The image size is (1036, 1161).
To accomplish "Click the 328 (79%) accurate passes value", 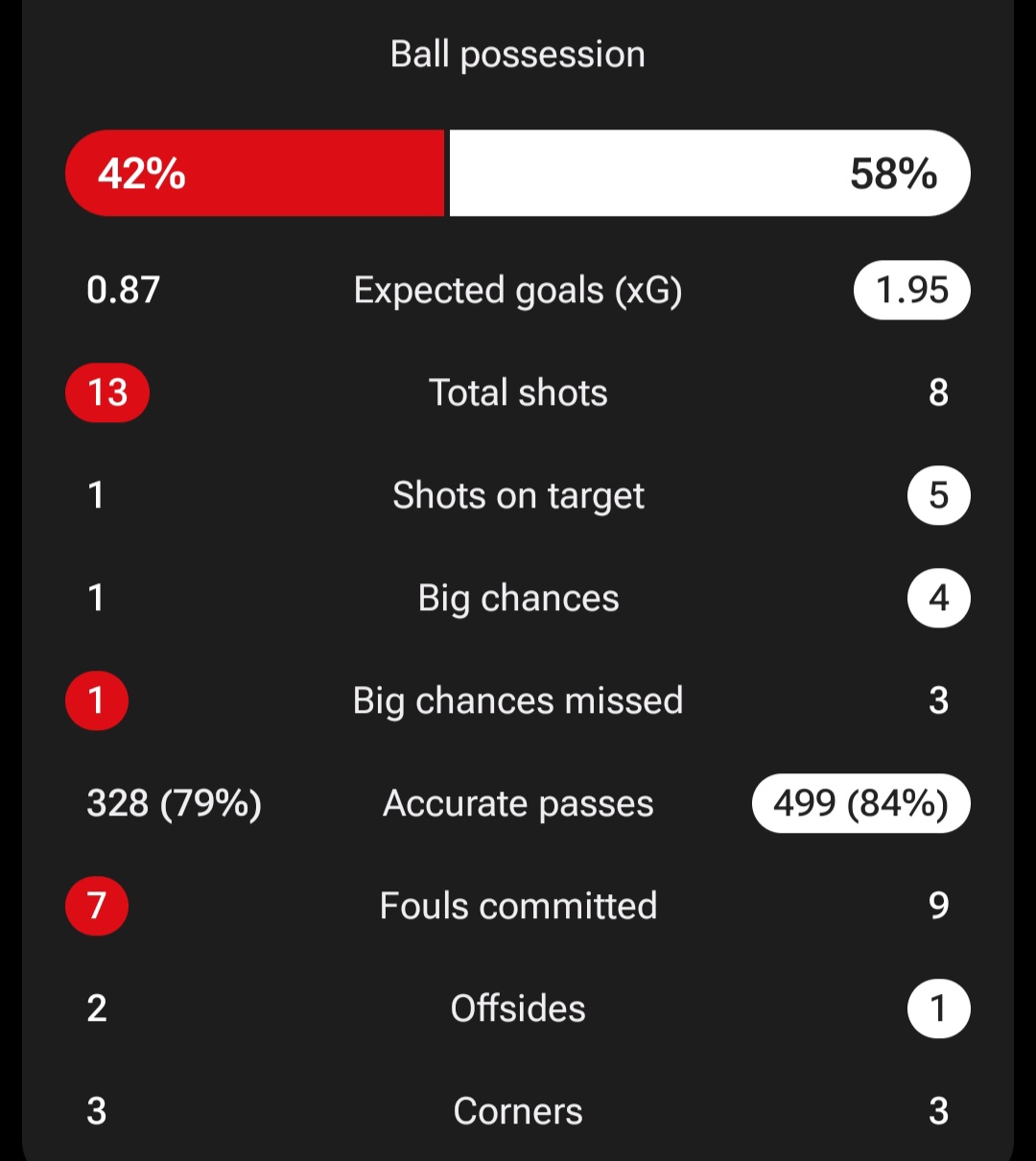I will point(174,803).
